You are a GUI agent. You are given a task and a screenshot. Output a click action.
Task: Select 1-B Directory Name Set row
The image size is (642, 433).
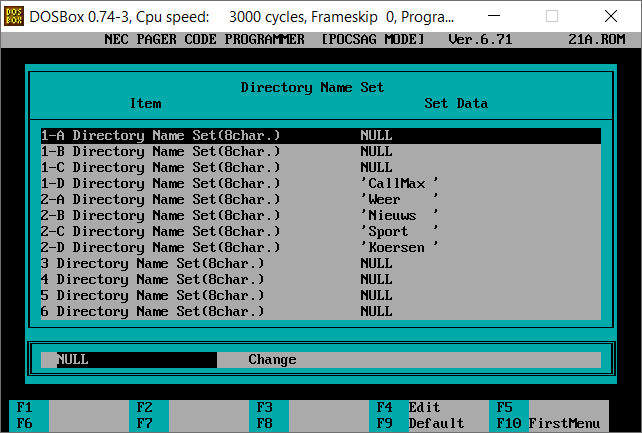[x=320, y=151]
